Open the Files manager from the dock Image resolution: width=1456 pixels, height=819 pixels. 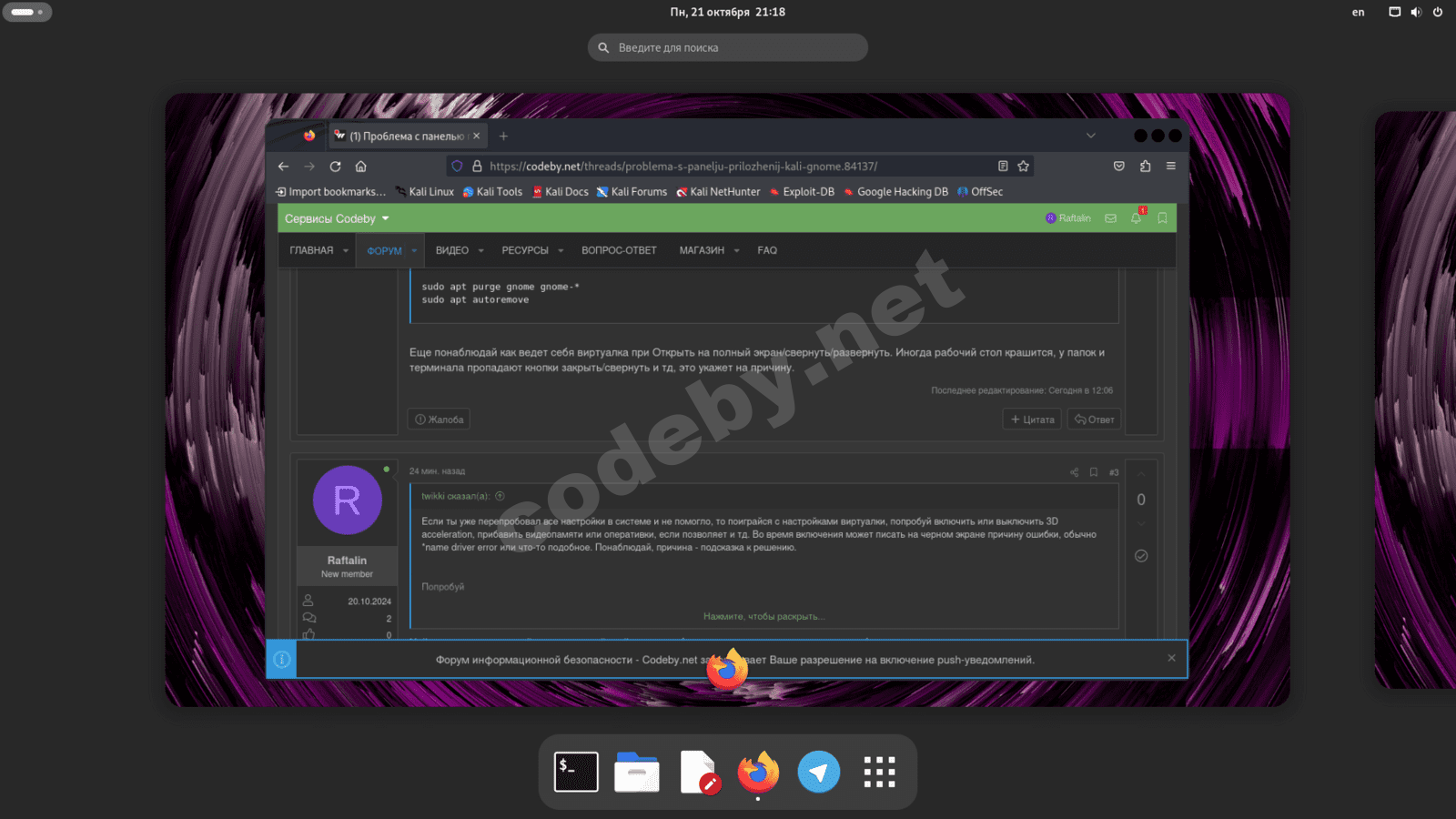tap(637, 772)
